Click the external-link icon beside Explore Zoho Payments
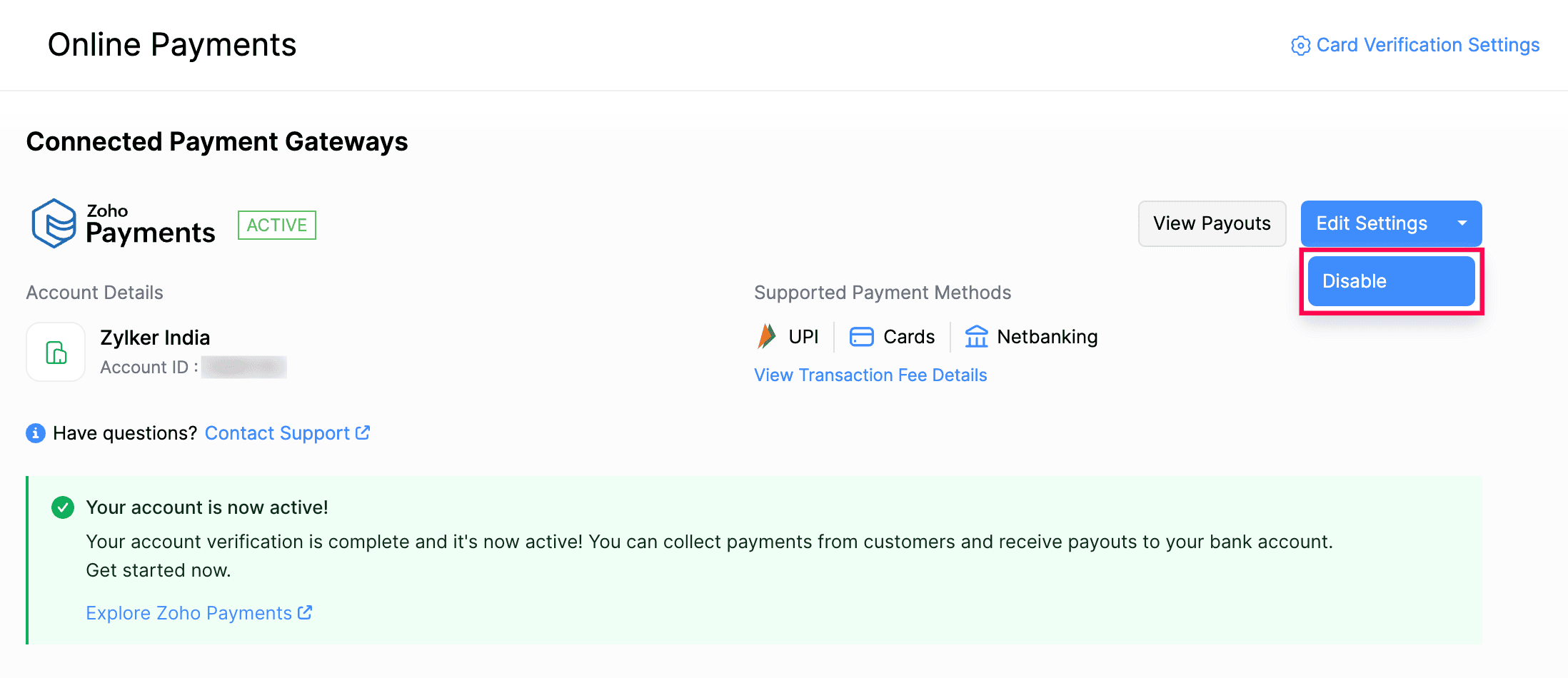This screenshot has height=678, width=1568. point(305,612)
